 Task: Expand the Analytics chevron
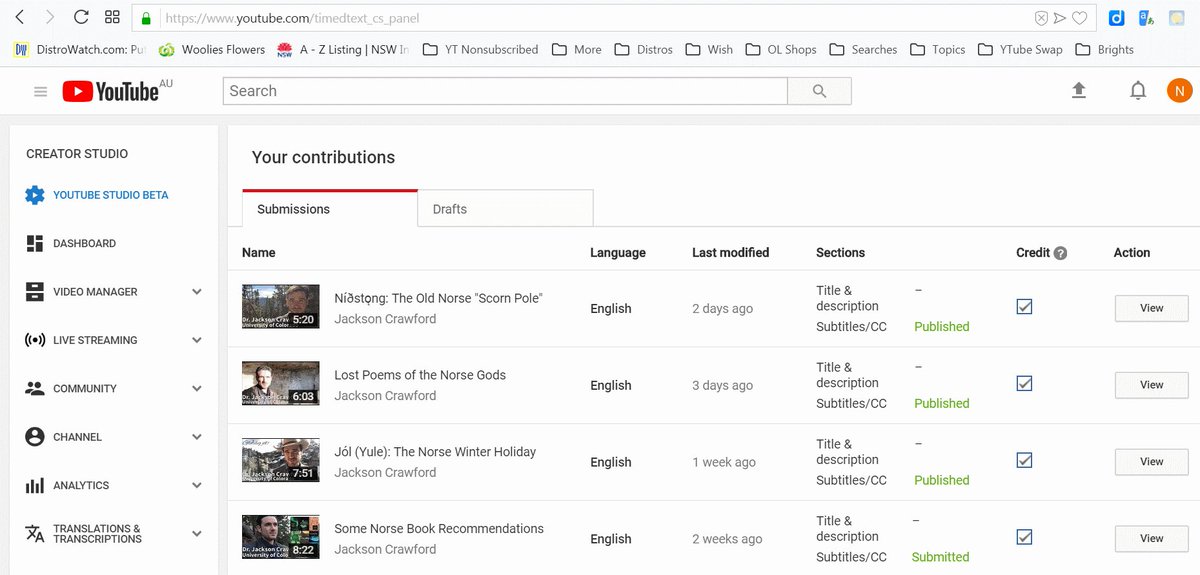[x=197, y=485]
